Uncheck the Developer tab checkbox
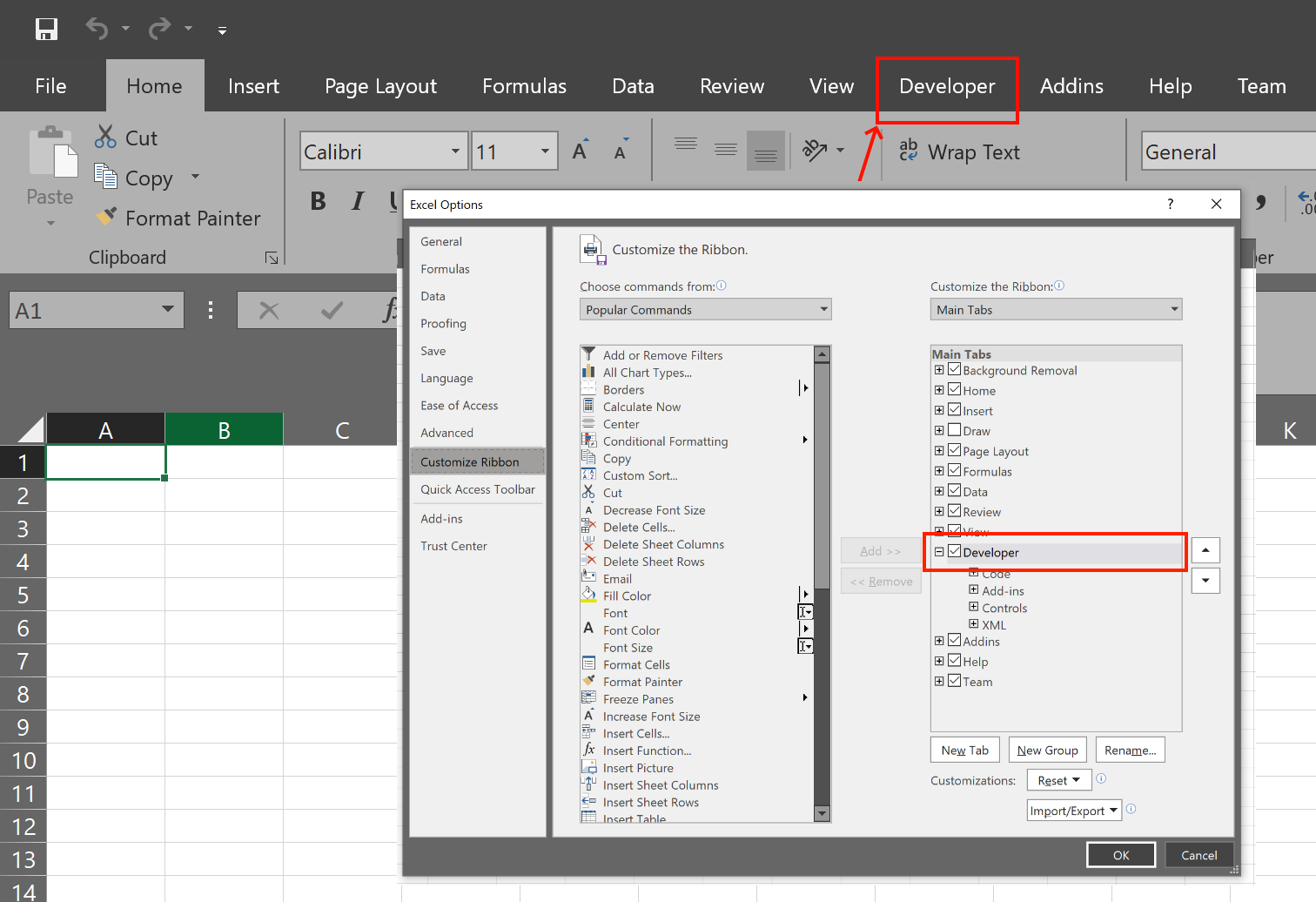The image size is (1316, 902). click(x=955, y=551)
